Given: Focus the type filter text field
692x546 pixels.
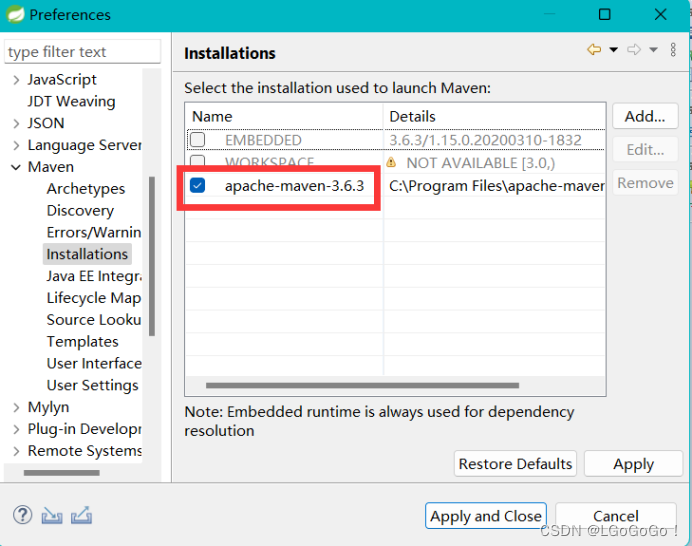Looking at the screenshot, I should pos(82,52).
